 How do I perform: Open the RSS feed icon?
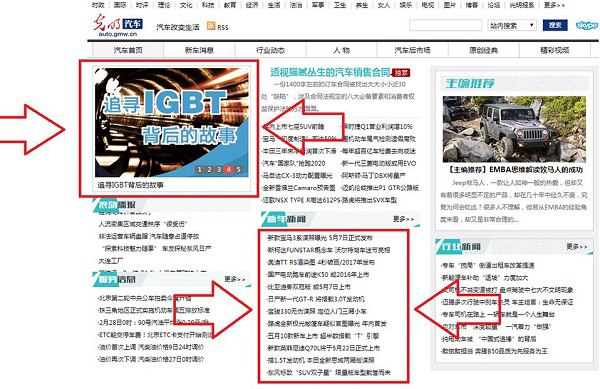click(211, 26)
